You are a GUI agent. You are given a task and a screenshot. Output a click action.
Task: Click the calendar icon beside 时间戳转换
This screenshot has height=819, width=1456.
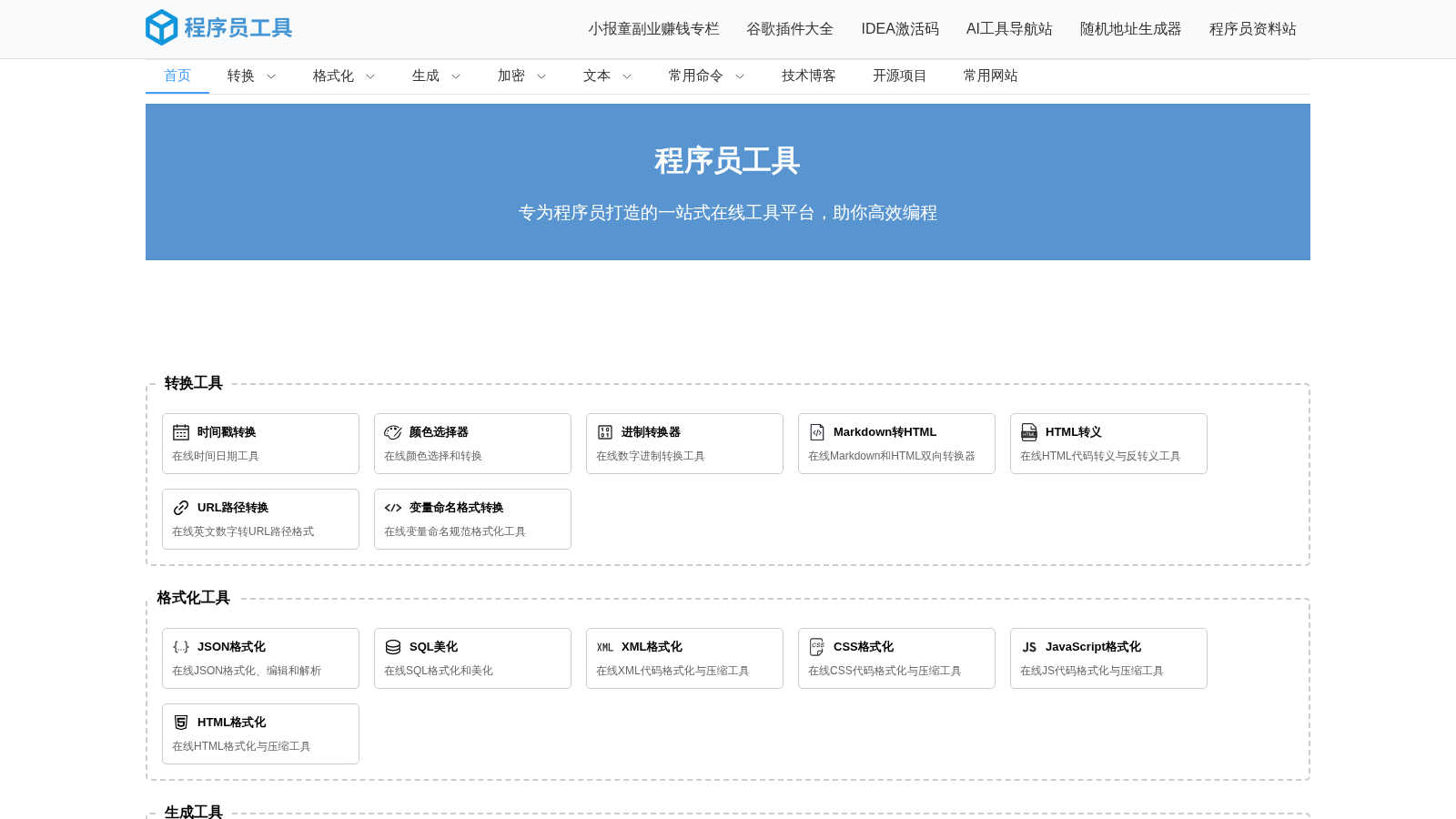[x=181, y=432]
